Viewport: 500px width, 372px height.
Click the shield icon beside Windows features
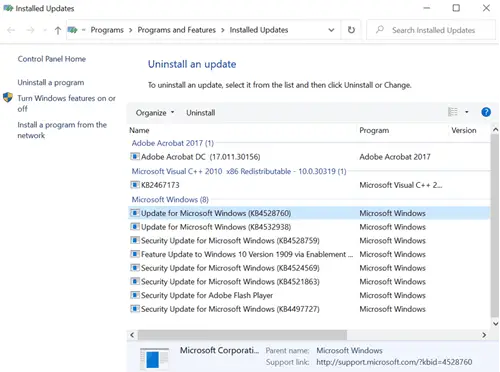pyautogui.click(x=8, y=98)
